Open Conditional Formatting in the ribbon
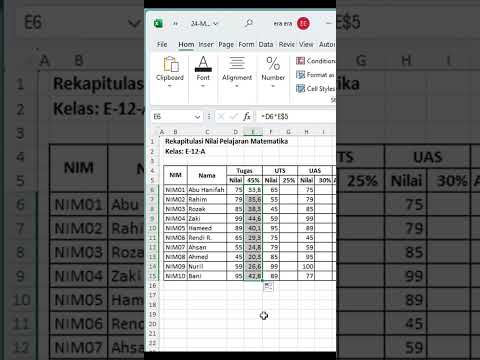Image resolution: width=480 pixels, height=360 pixels. tap(316, 61)
